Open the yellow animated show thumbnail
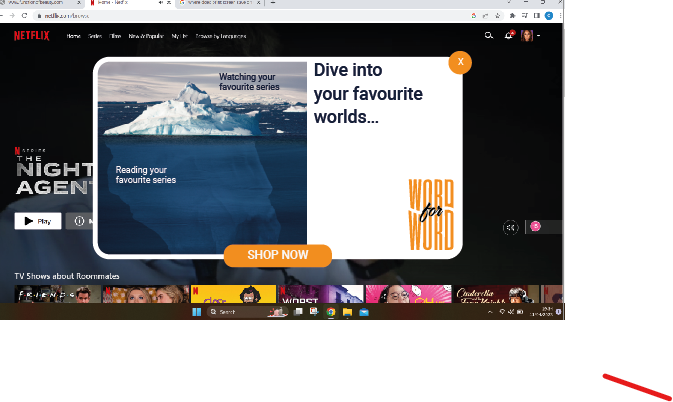The width and height of the screenshot is (673, 402). [233, 294]
